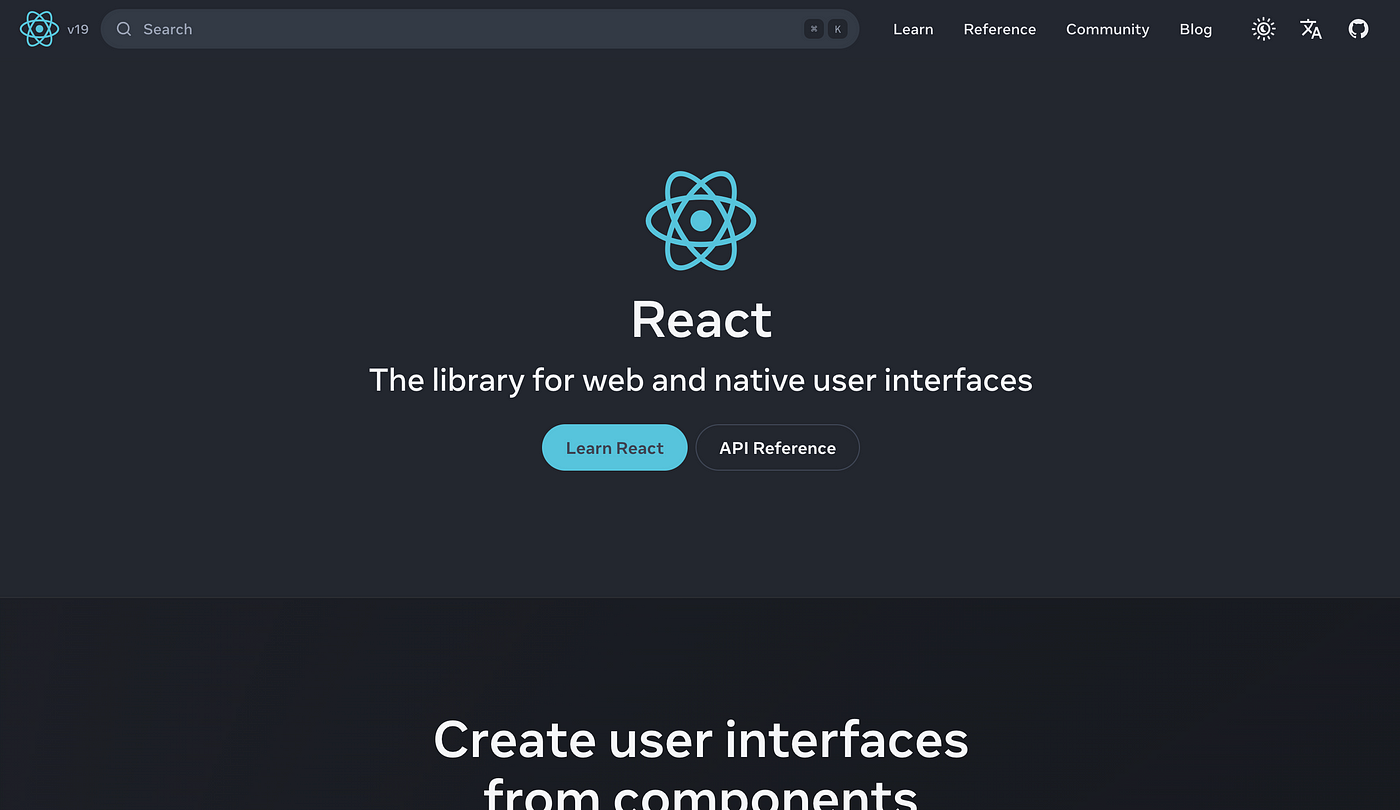Image resolution: width=1400 pixels, height=810 pixels.
Task: Open the Blog nav item
Action: (x=1196, y=29)
